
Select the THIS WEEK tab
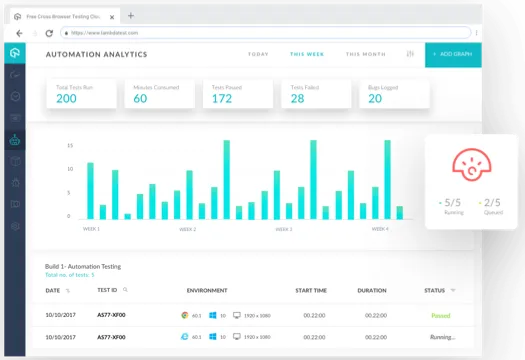pos(307,54)
